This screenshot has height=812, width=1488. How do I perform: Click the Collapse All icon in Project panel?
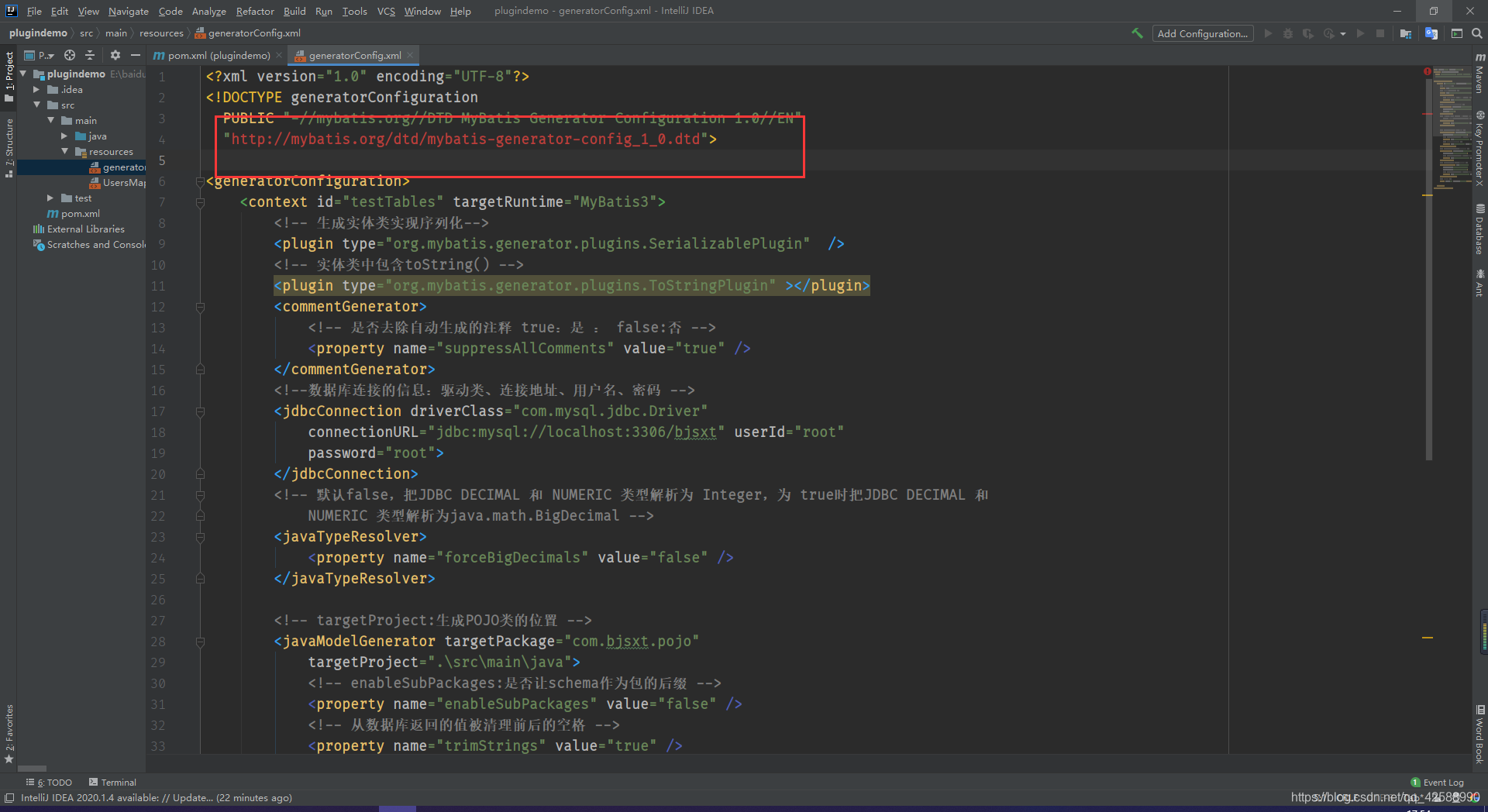point(90,55)
